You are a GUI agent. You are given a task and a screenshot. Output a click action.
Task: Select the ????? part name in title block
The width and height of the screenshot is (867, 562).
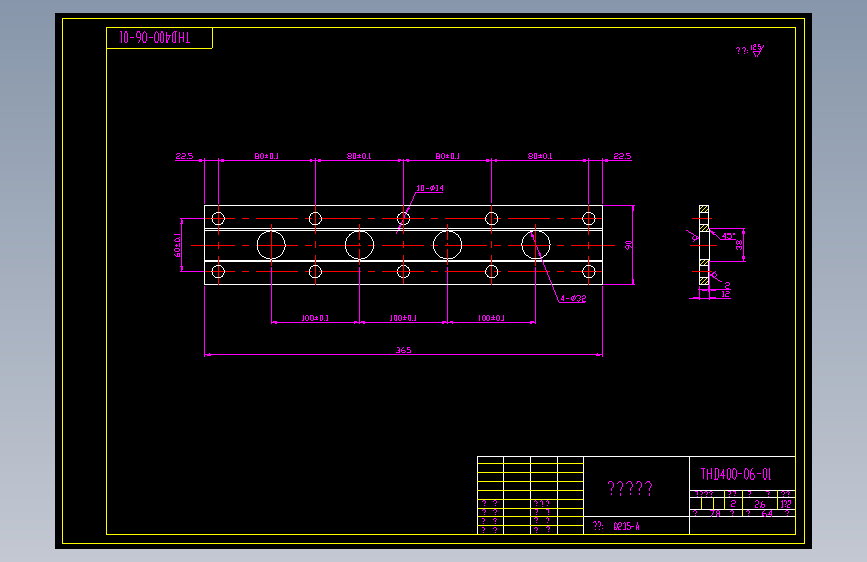tap(630, 488)
